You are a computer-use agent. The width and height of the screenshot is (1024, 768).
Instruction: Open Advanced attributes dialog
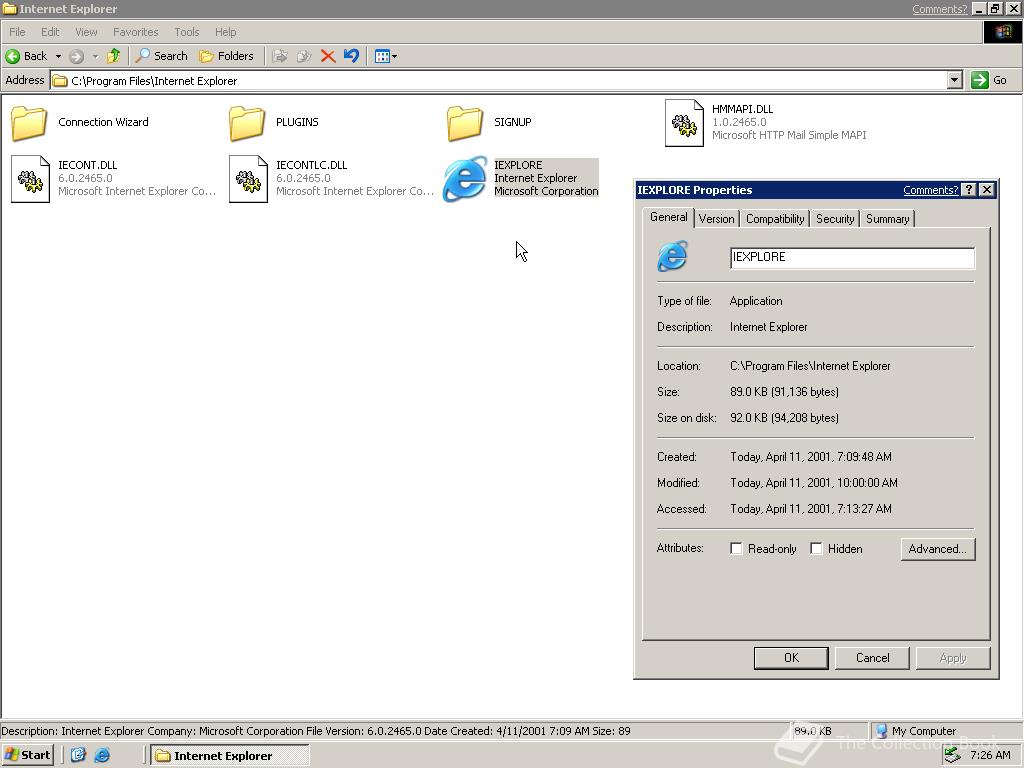938,549
